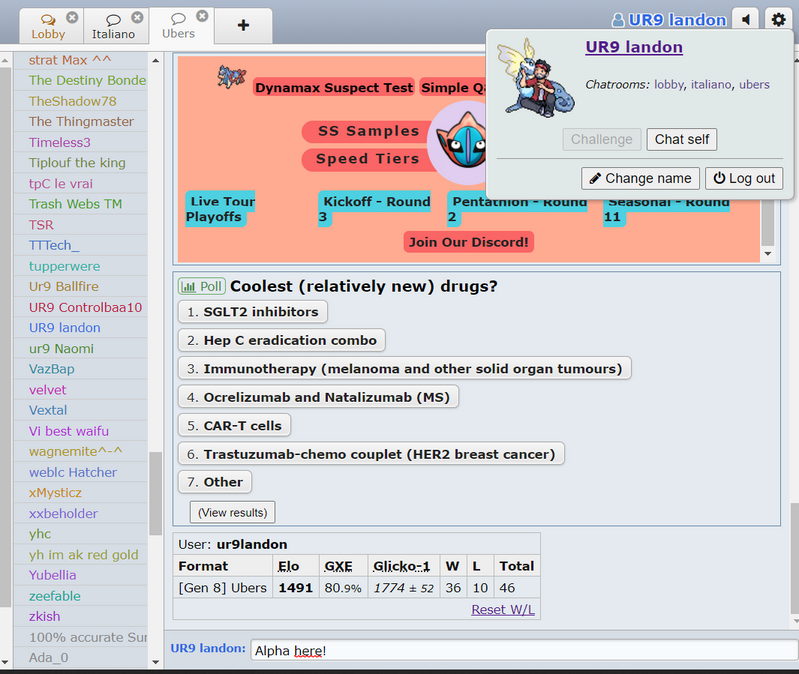Screen dimensions: 799x674
Task: Click the plus icon to join a room
Action: point(243,25)
